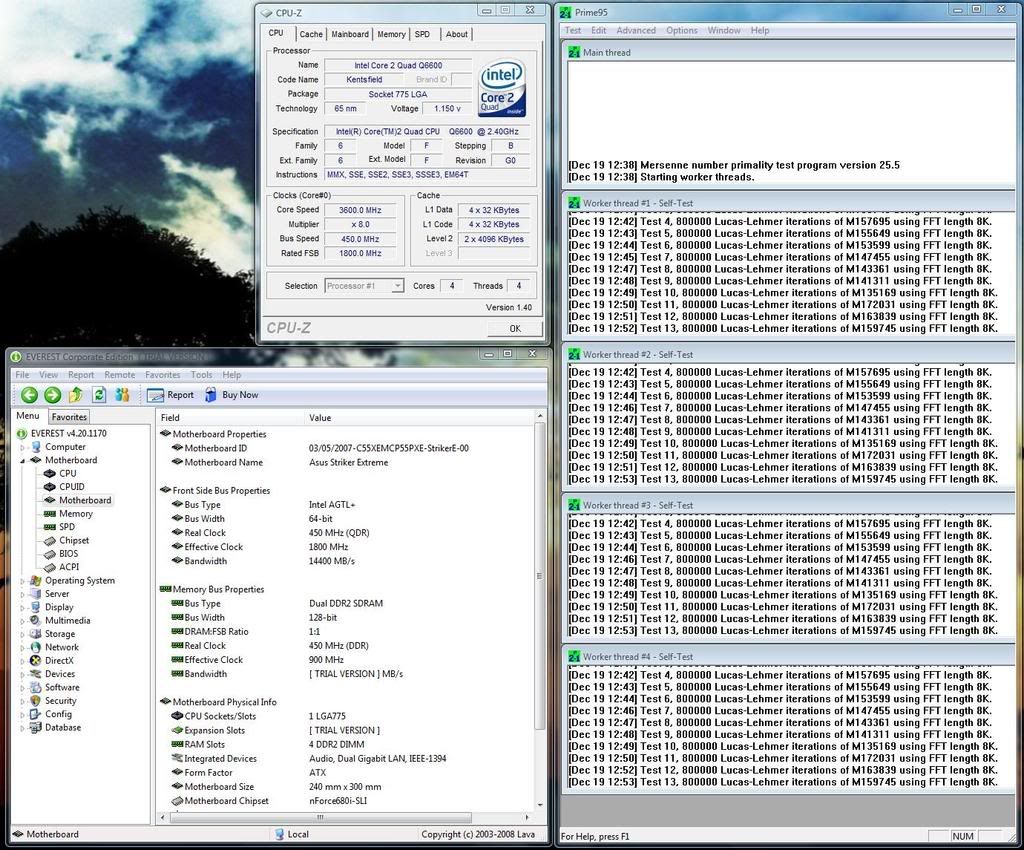Select the Memory item in EVEREST tree
The width and height of the screenshot is (1024, 850).
tap(68, 514)
